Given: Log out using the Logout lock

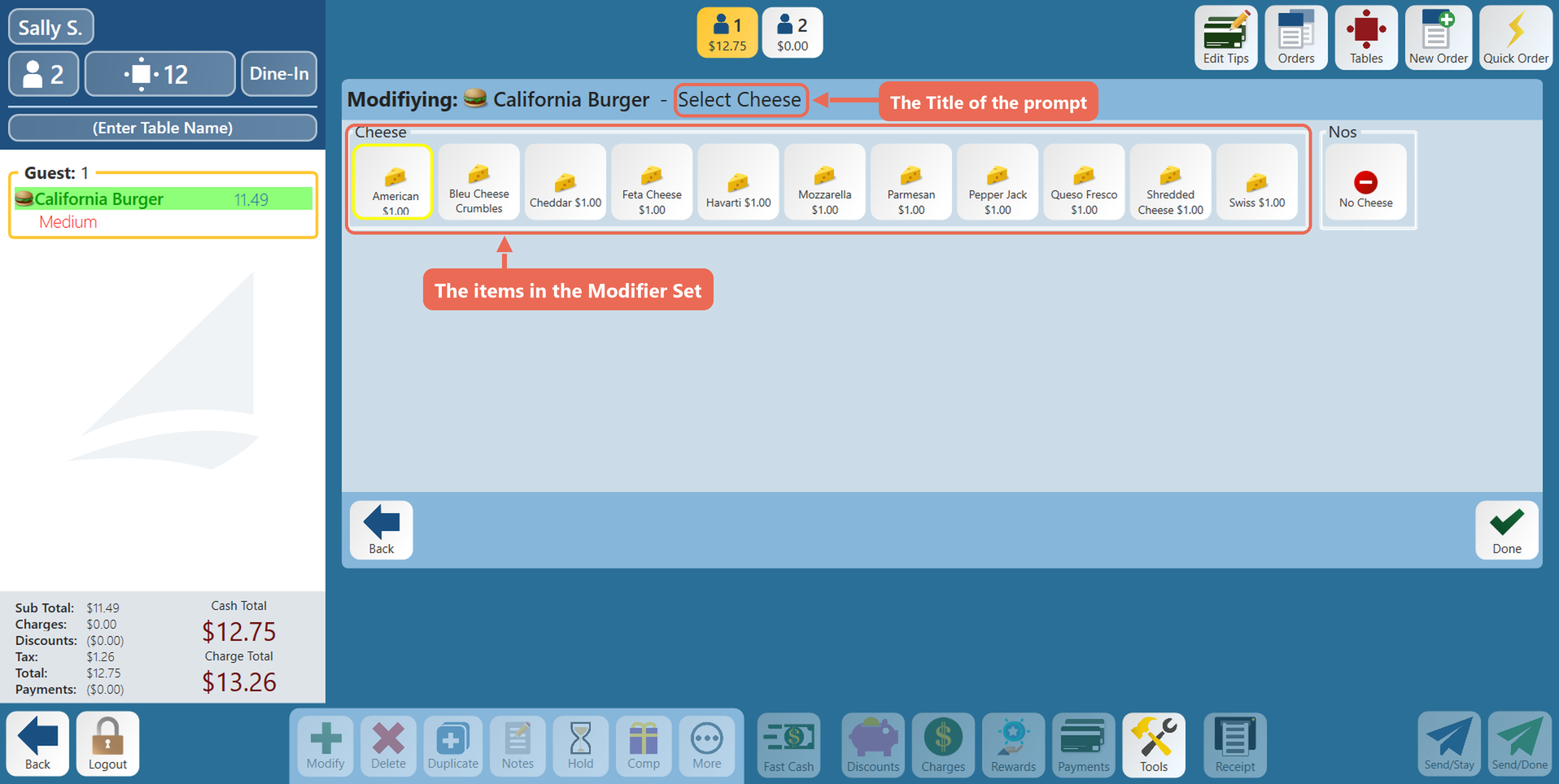Looking at the screenshot, I should [x=107, y=743].
